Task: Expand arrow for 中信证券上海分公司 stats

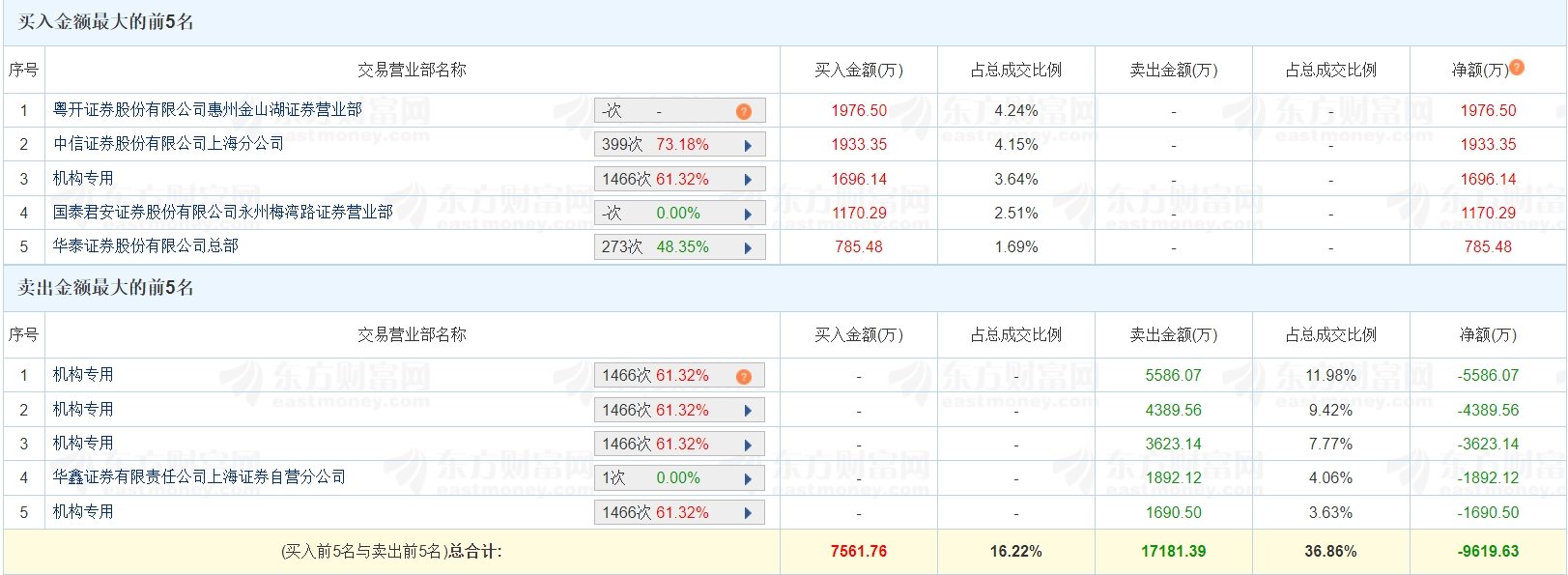Action: point(748,145)
